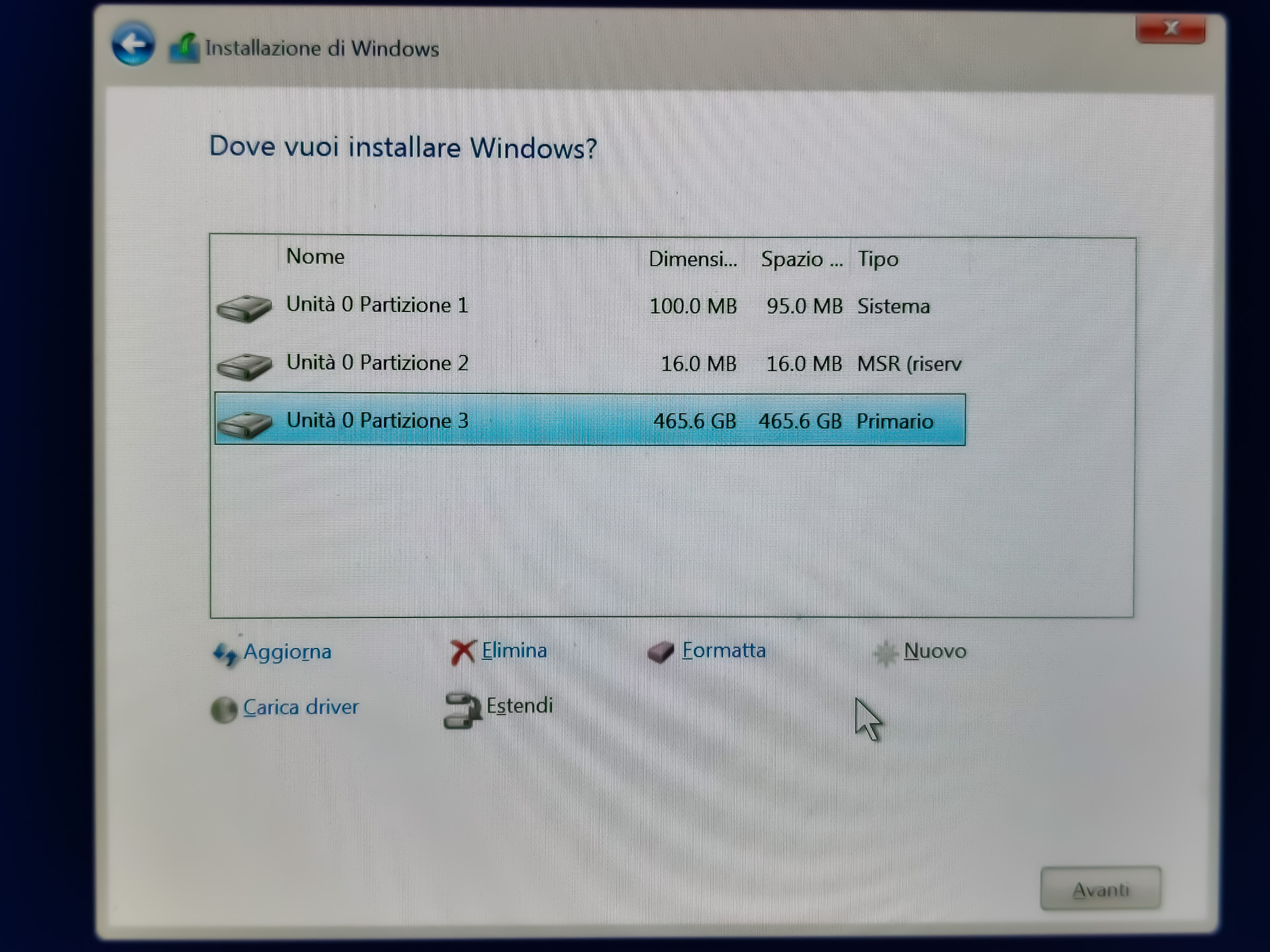Click the drive icon for Partizione 2
Viewport: 1270px width, 952px height.
(244, 366)
